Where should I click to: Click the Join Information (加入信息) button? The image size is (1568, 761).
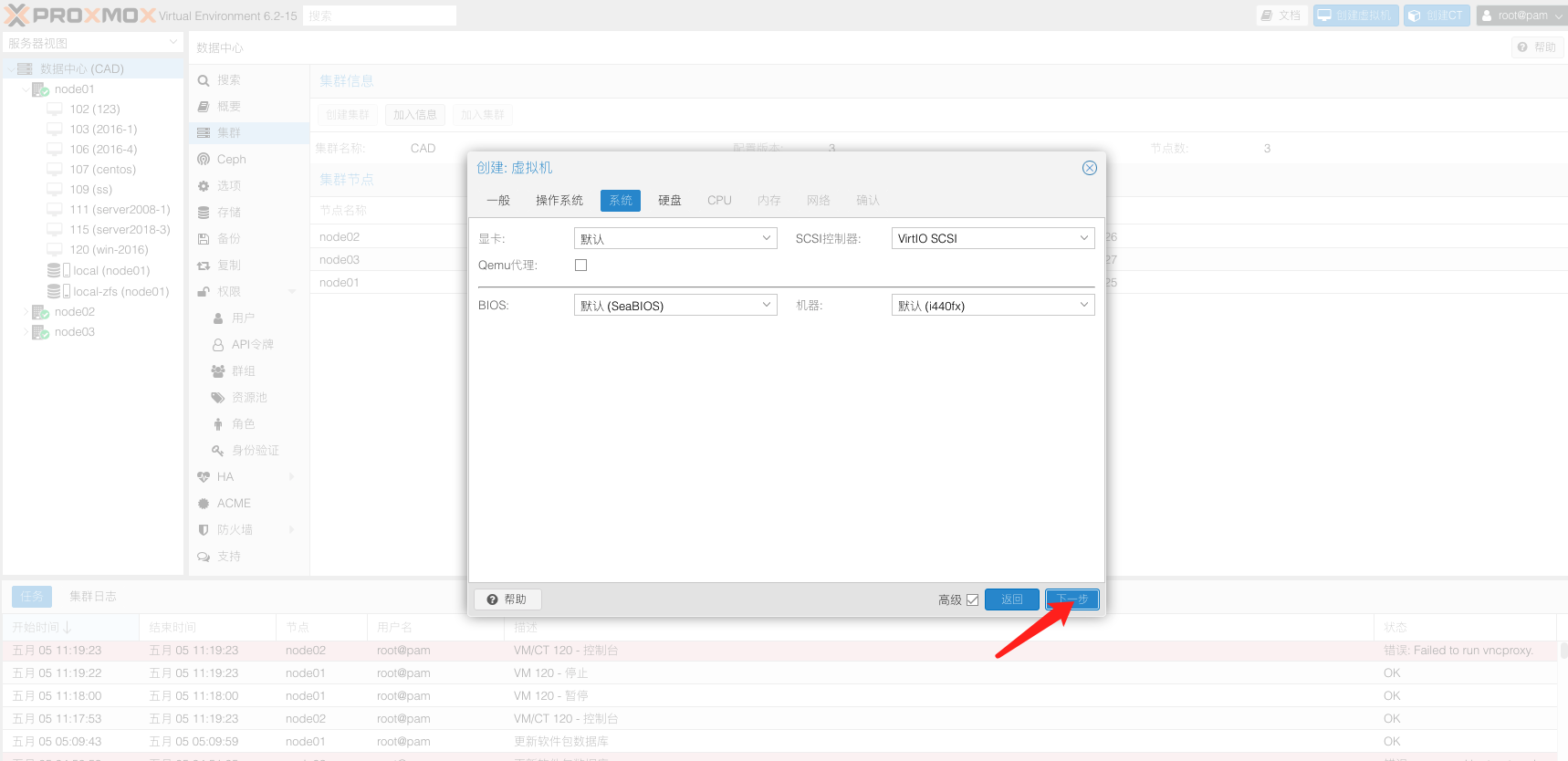[415, 115]
